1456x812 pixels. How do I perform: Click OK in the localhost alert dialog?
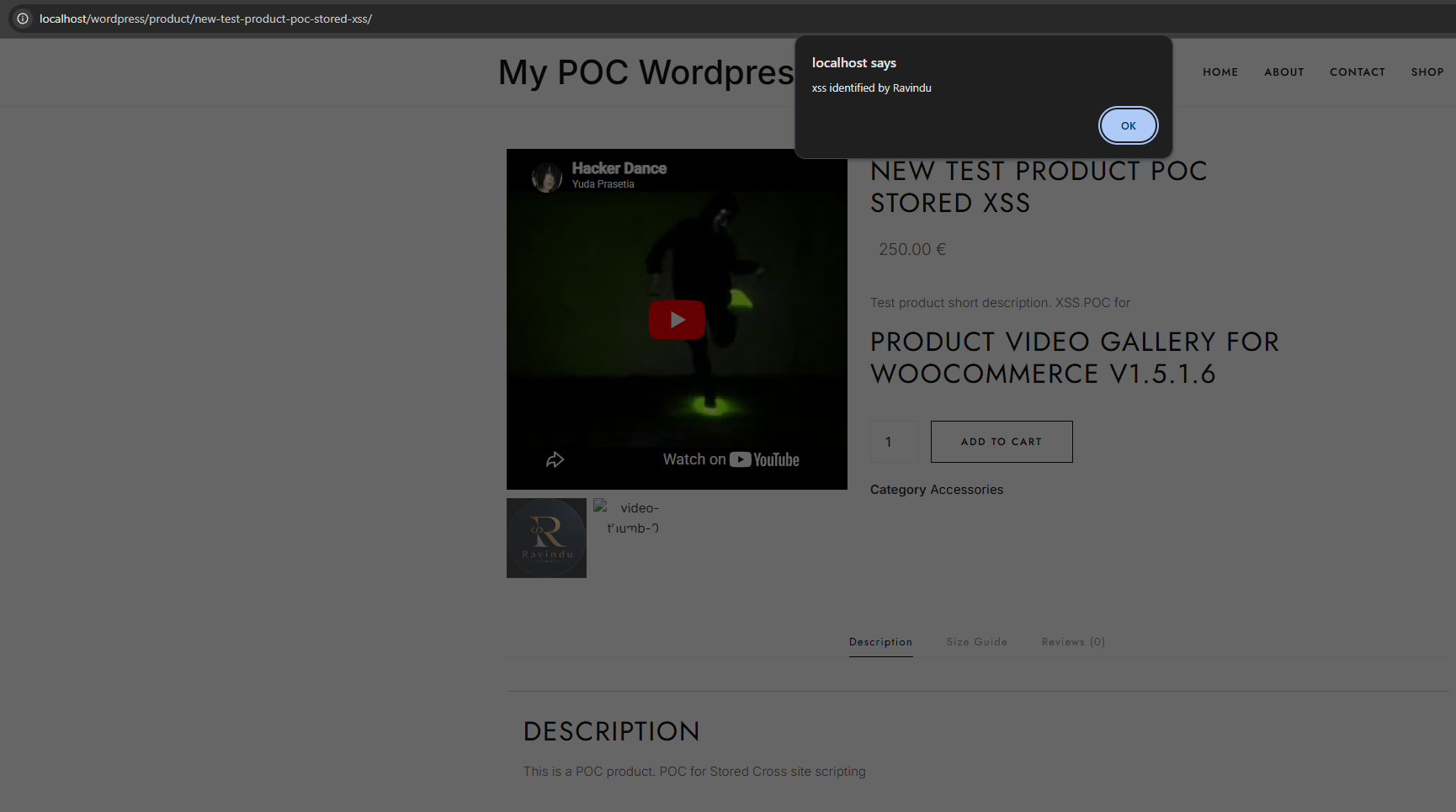point(1128,125)
